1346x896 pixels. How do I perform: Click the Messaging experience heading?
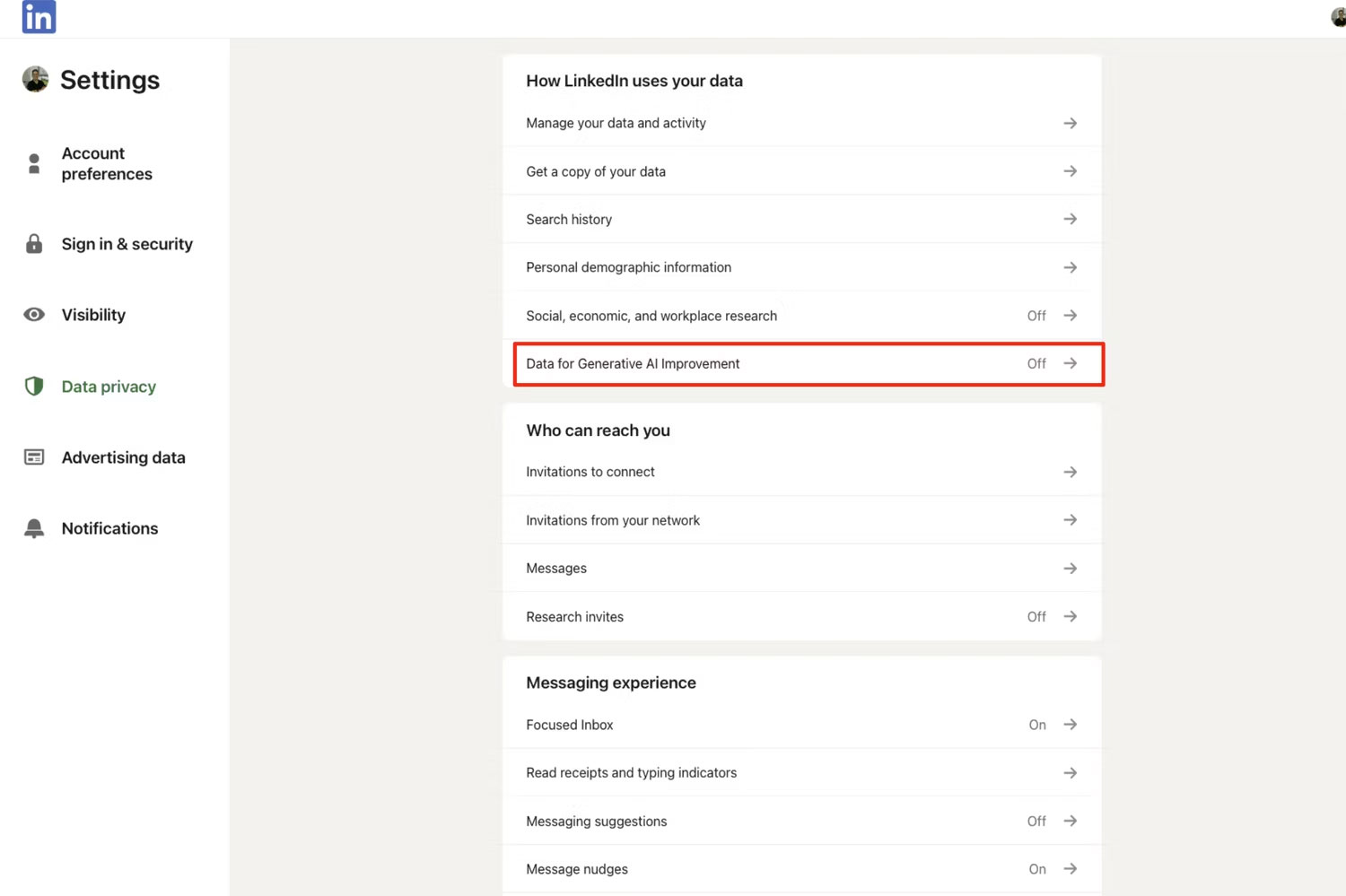click(611, 683)
